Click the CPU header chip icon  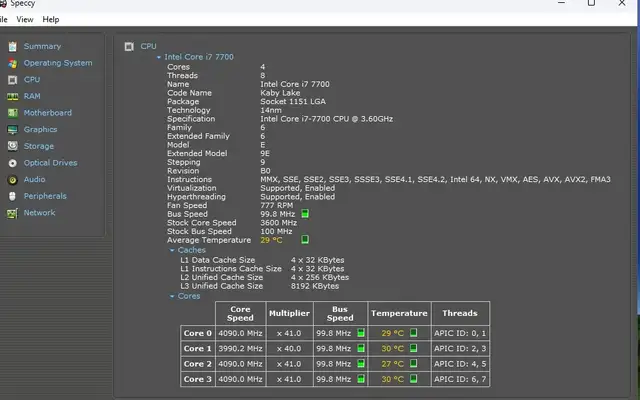pos(129,47)
